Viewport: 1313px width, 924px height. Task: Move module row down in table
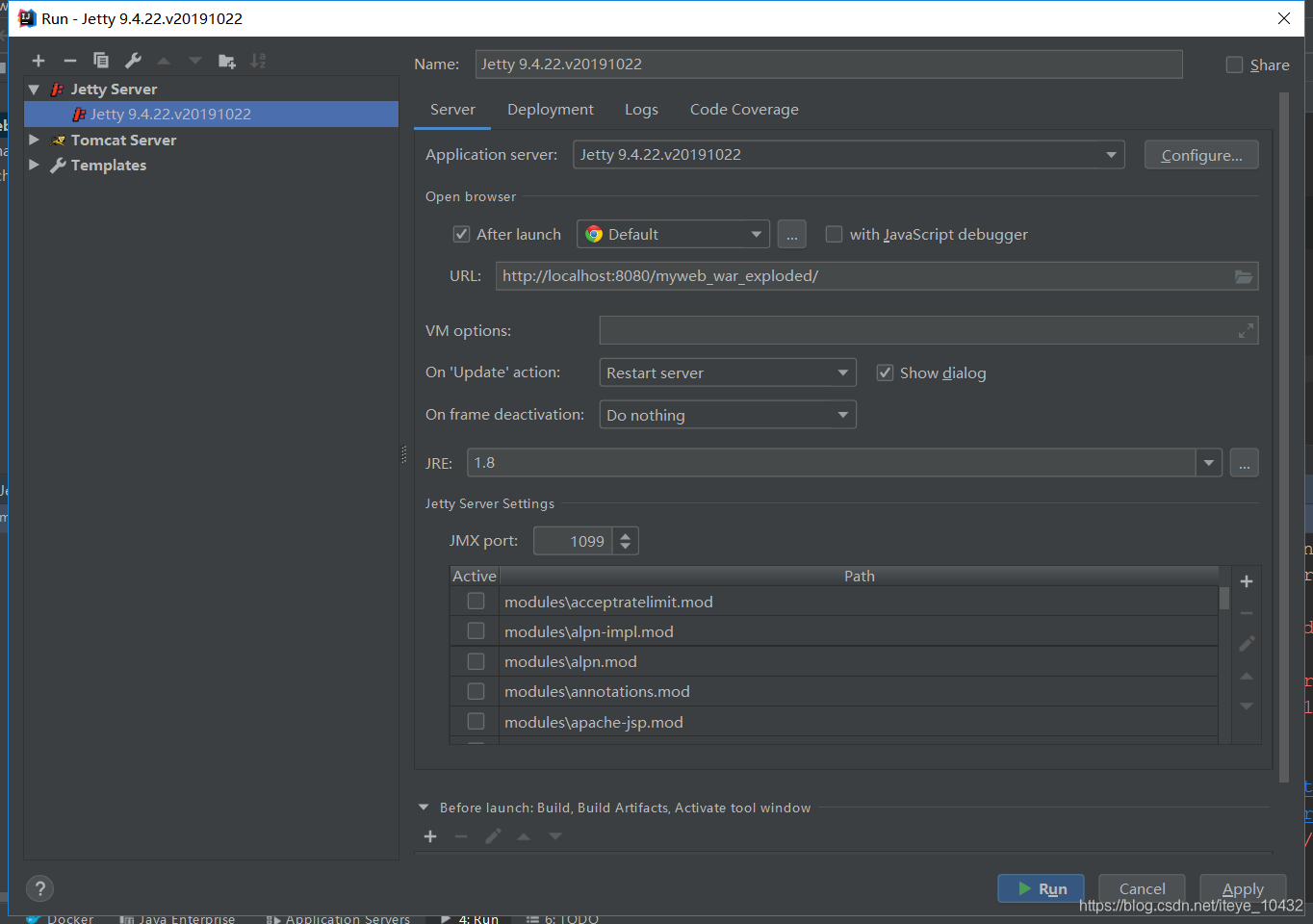pos(1247,706)
